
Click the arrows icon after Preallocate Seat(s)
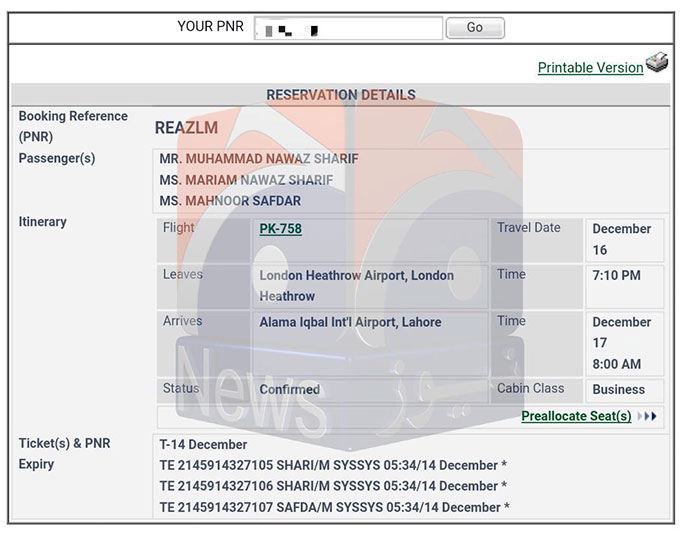coord(647,416)
